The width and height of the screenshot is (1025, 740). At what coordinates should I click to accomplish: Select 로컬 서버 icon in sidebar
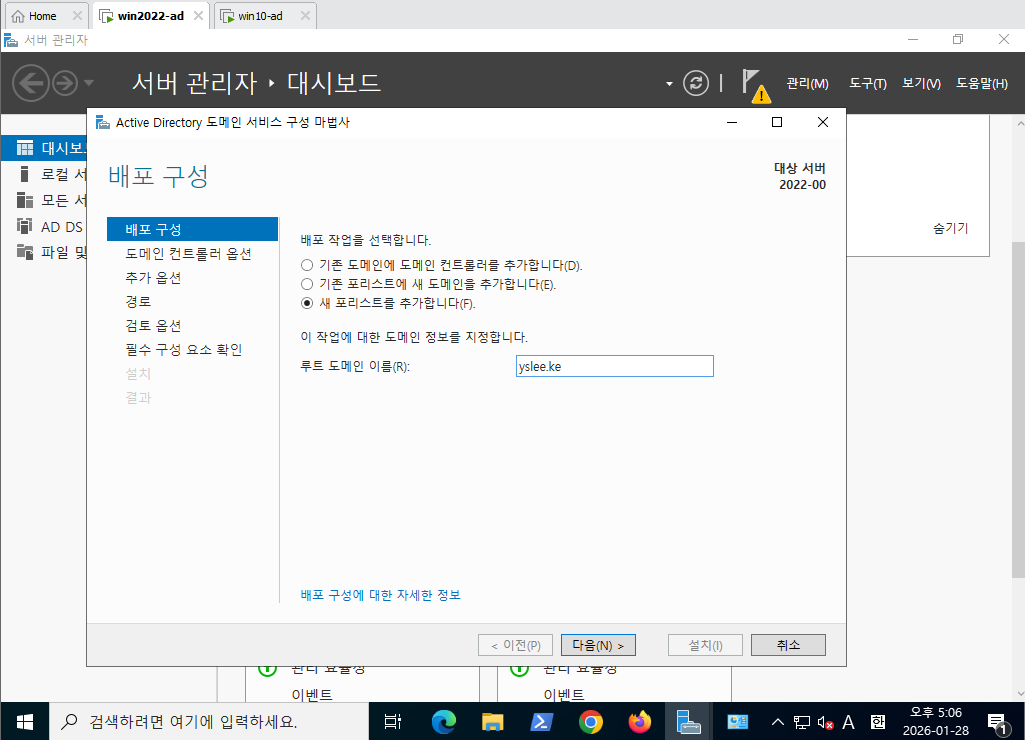point(25,174)
